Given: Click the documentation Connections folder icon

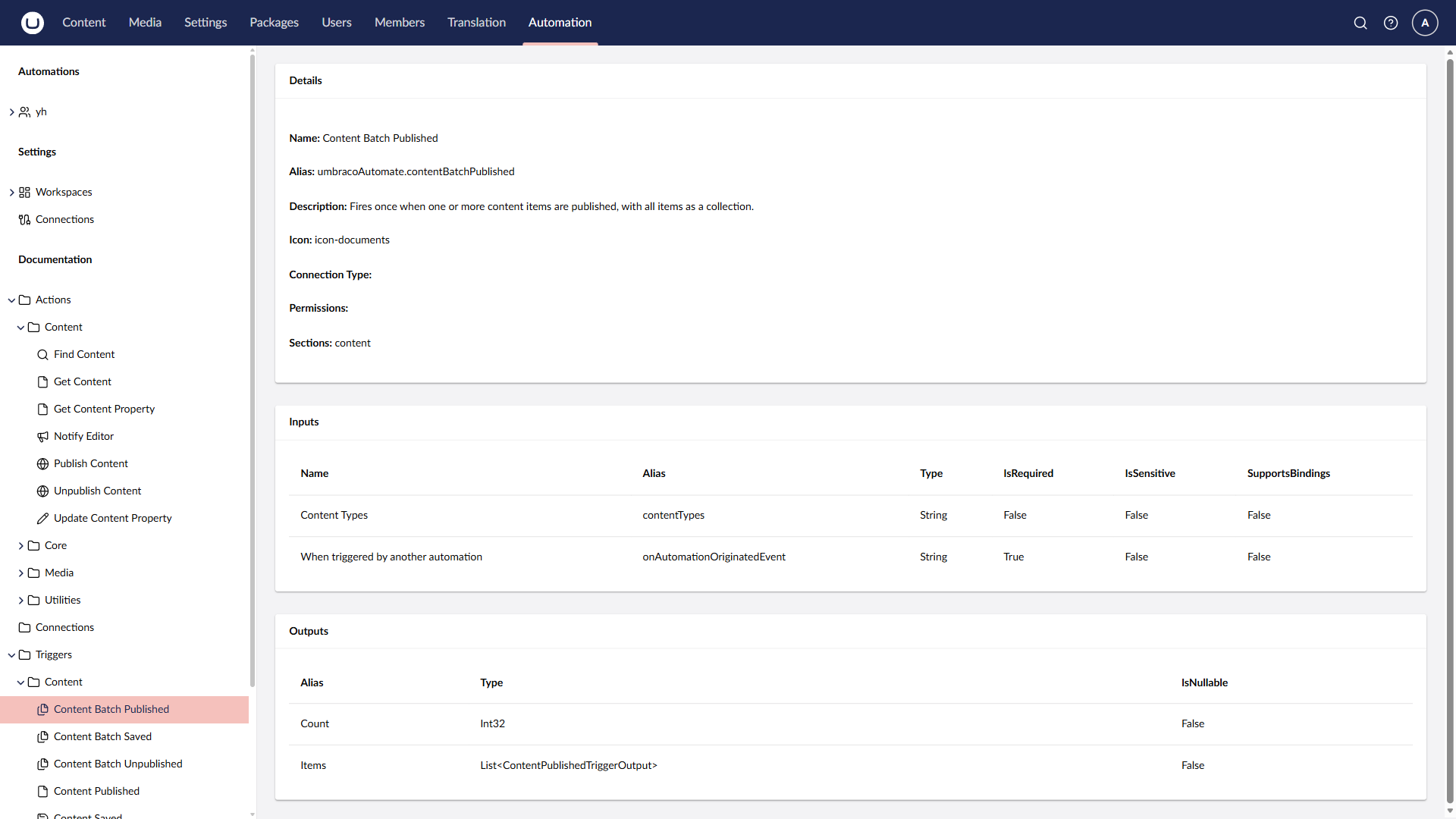Looking at the screenshot, I should pos(25,628).
